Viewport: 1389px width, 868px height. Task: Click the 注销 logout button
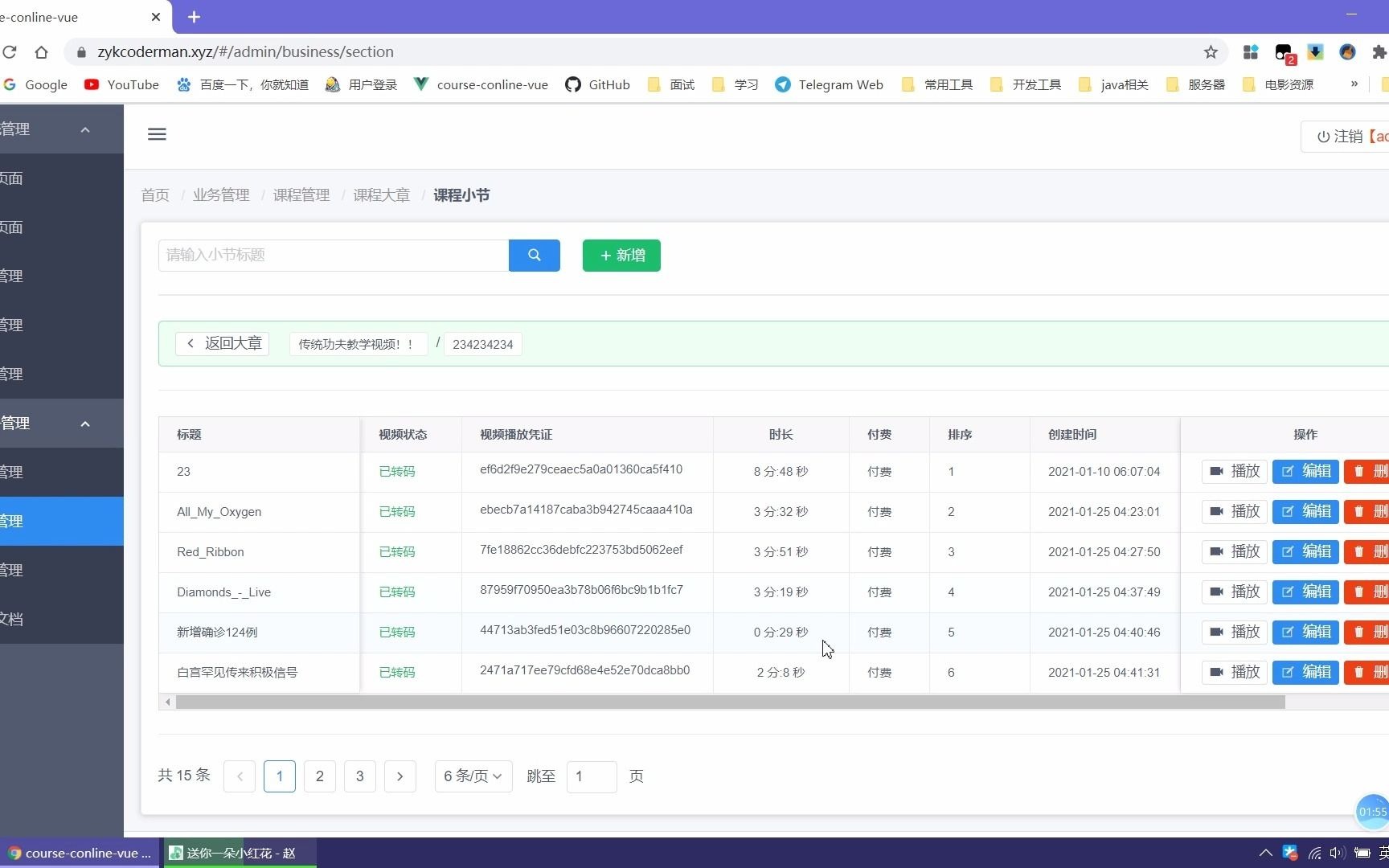pos(1346,137)
